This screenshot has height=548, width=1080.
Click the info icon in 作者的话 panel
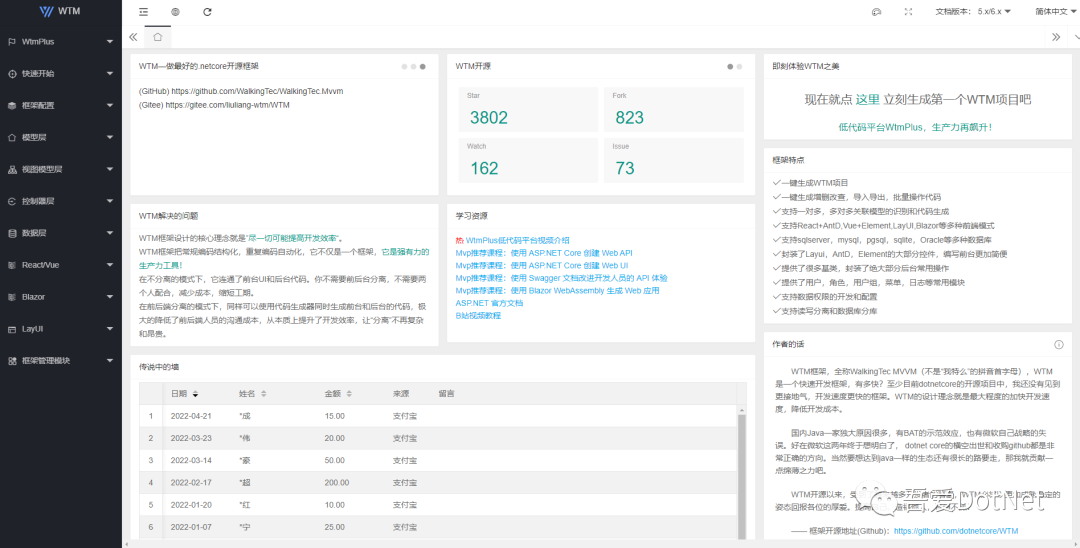[1059, 344]
